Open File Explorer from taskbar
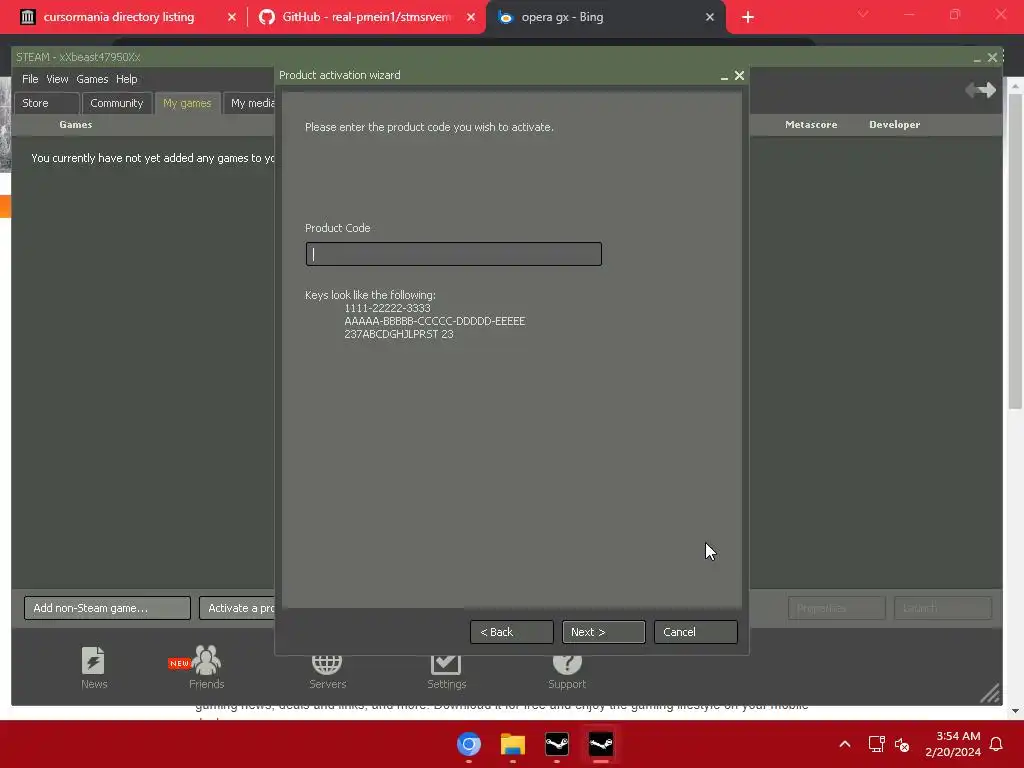This screenshot has width=1024, height=768. coord(513,744)
